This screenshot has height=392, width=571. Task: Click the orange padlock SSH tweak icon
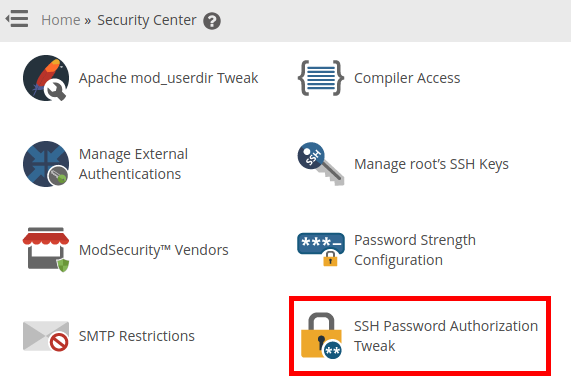[x=321, y=336]
